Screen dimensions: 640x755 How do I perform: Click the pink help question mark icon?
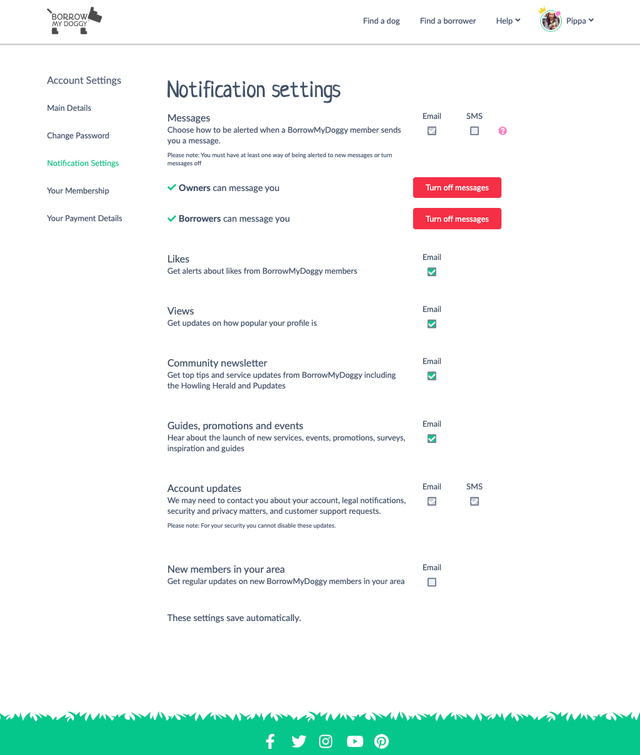(502, 131)
